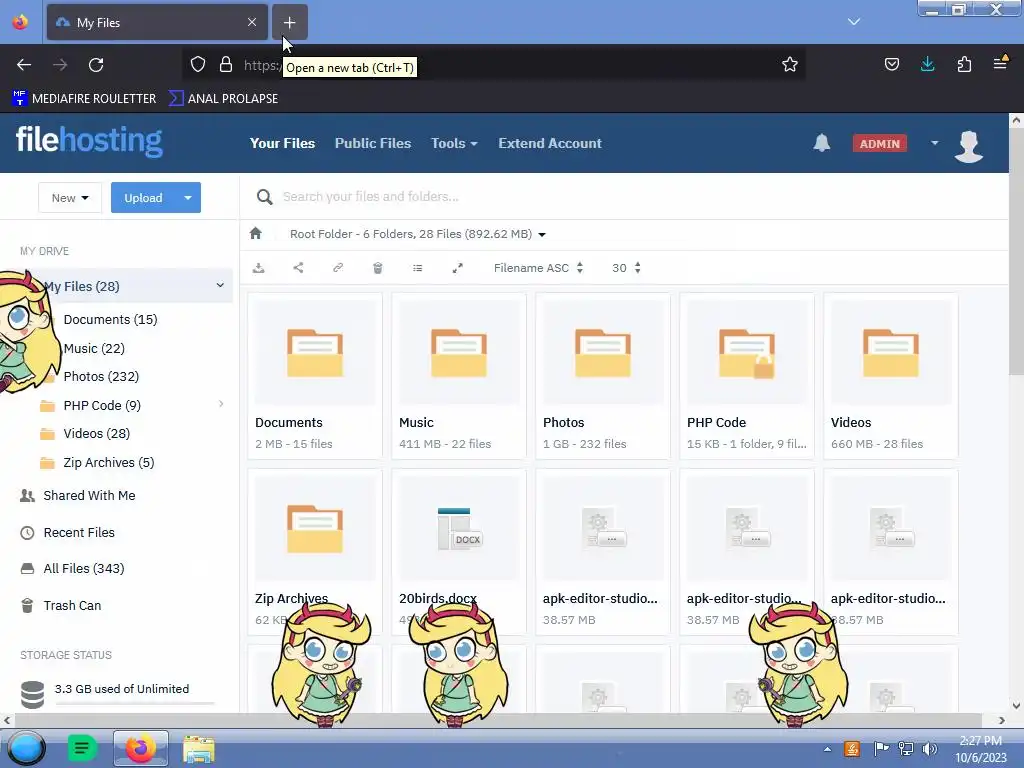1024x768 pixels.
Task: Click the download toolbar icon
Action: click(x=259, y=268)
